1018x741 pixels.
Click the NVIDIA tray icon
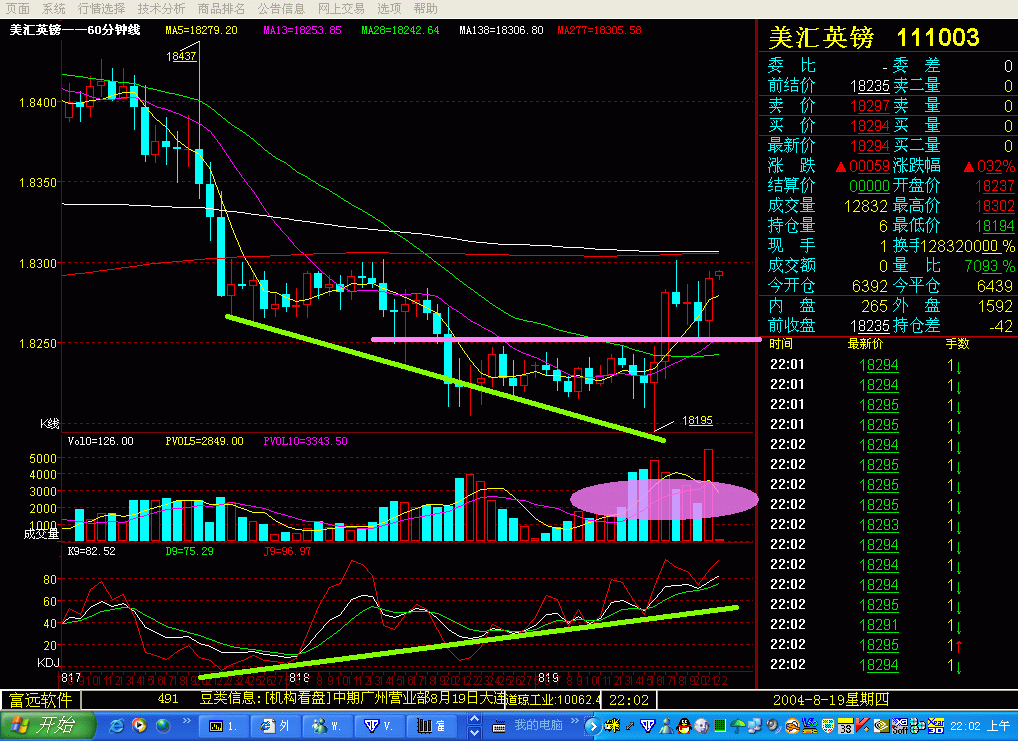pyautogui.click(x=882, y=726)
